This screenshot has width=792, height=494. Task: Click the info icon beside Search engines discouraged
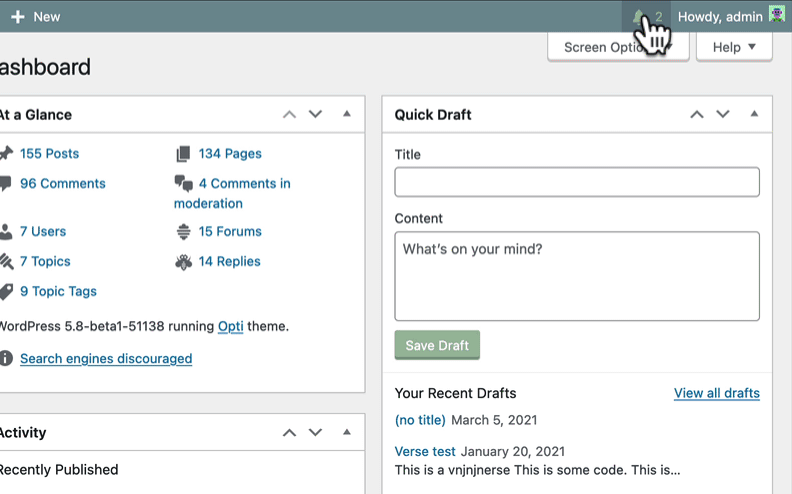[x=6, y=358]
